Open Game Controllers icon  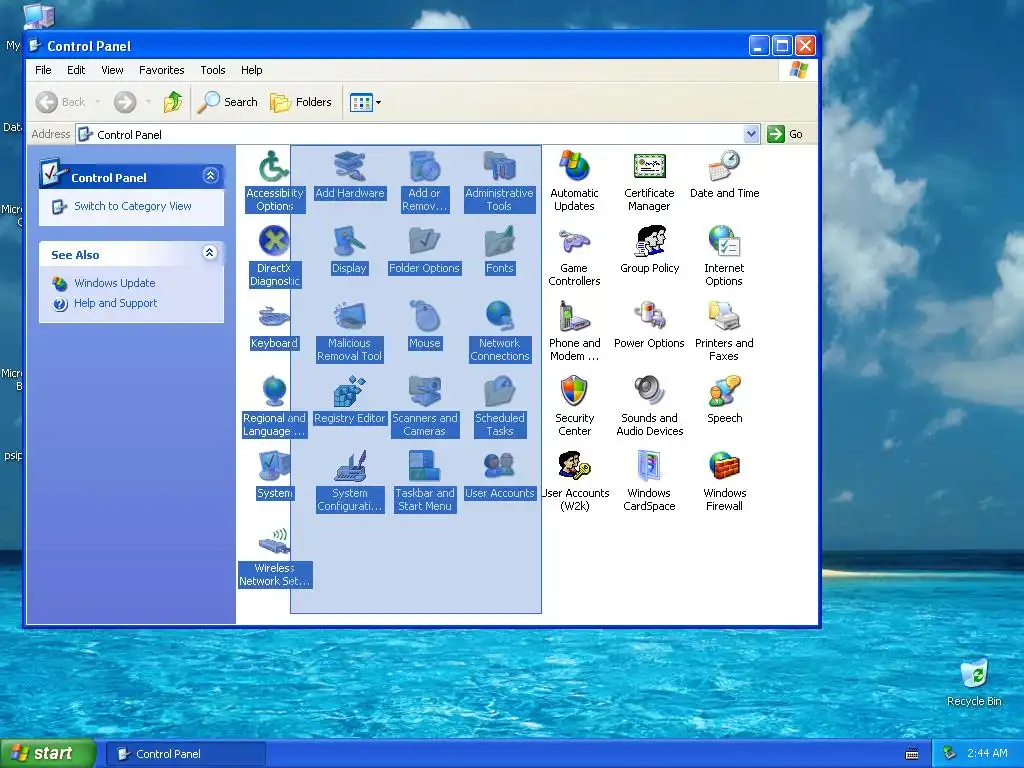pos(574,242)
